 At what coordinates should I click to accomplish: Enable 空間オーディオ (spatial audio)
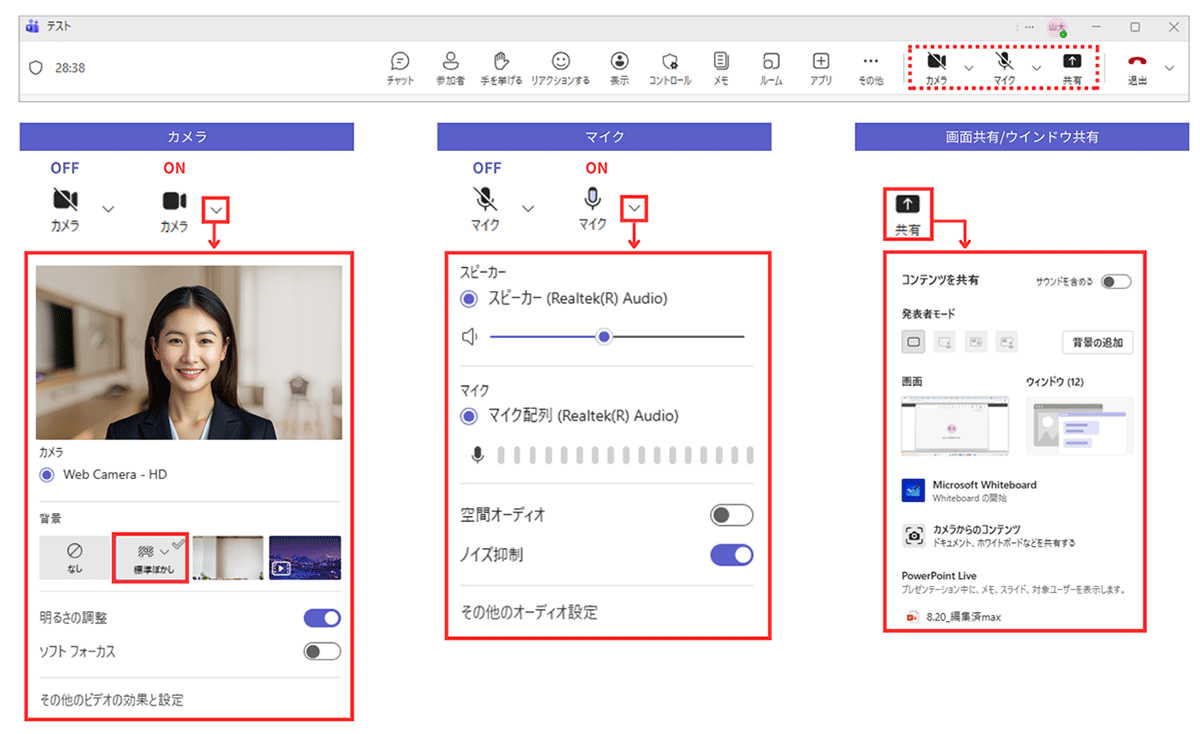tap(731, 515)
